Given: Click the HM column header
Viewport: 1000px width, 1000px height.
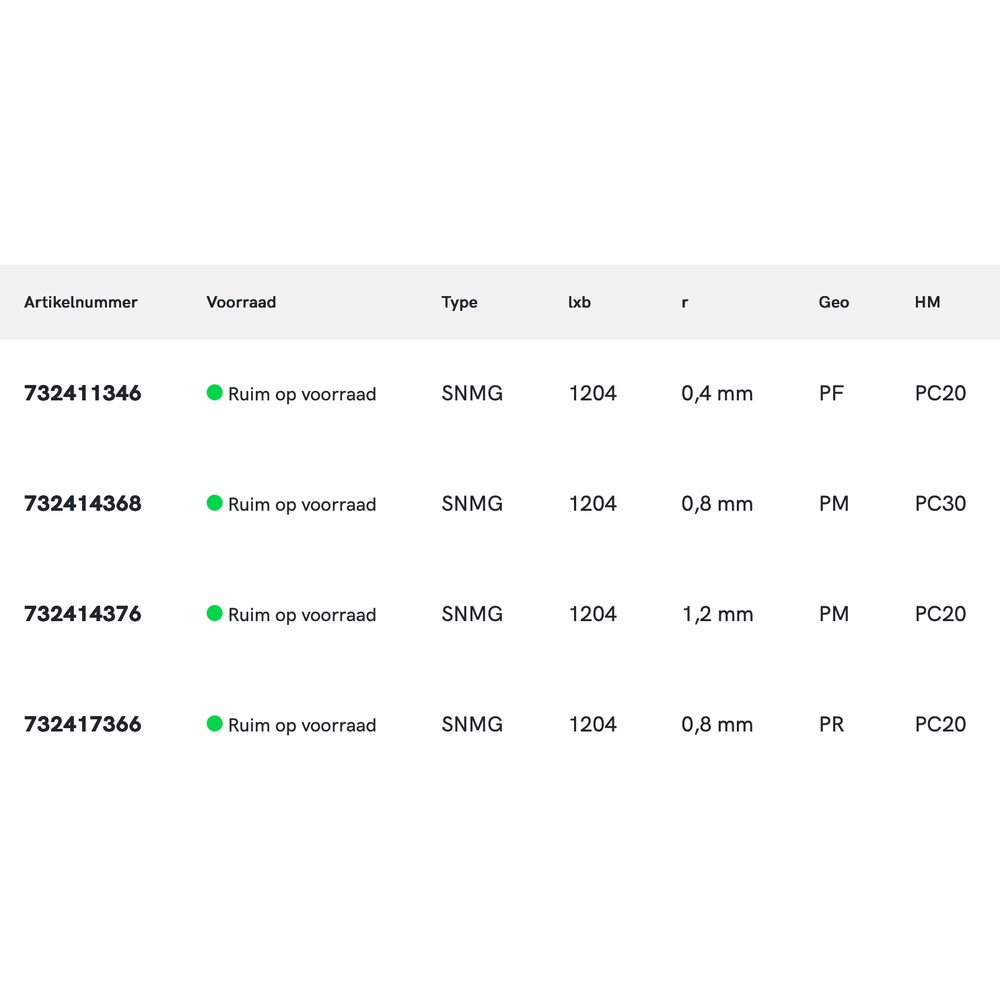Looking at the screenshot, I should tap(927, 302).
